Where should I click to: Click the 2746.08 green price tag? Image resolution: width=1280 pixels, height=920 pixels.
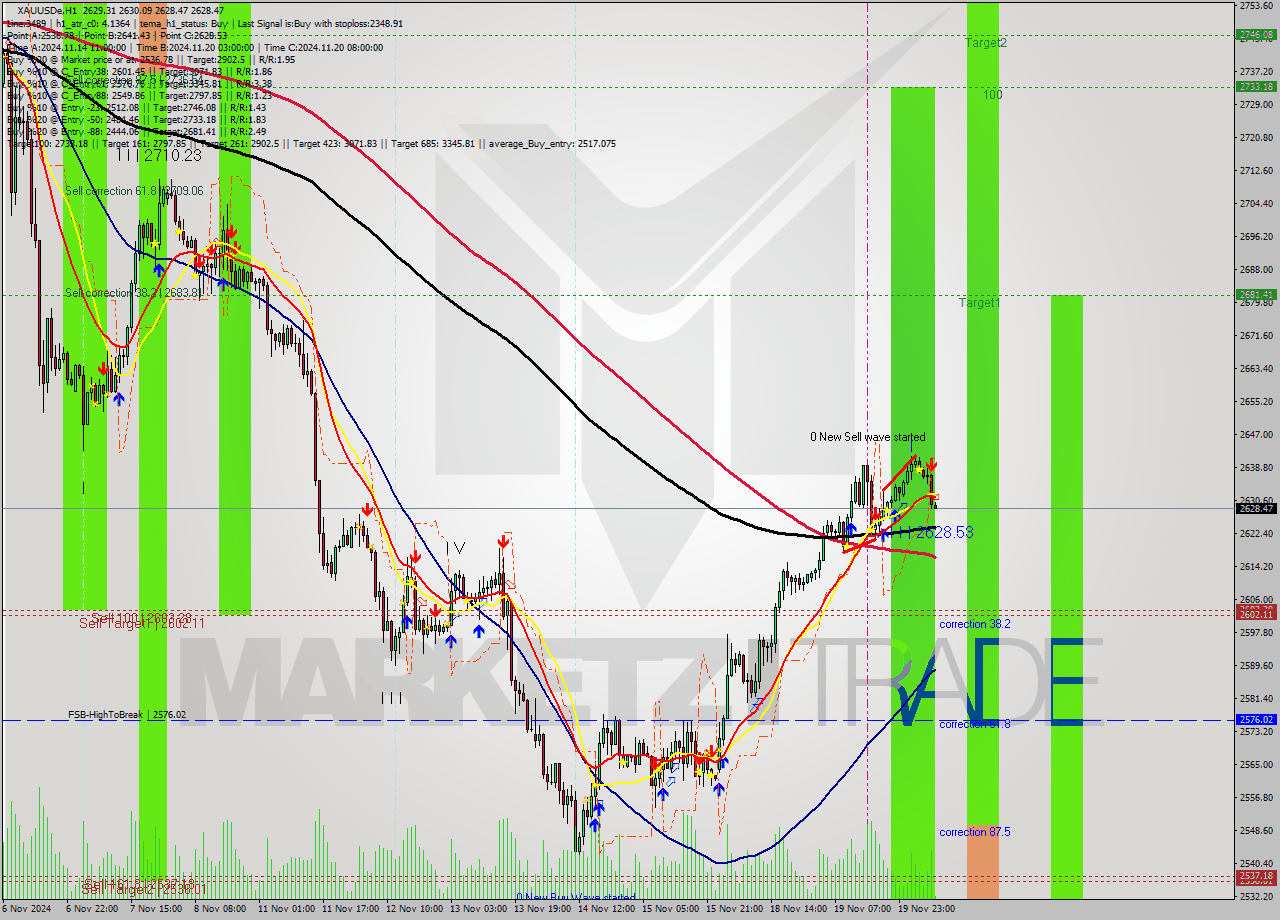click(1256, 34)
